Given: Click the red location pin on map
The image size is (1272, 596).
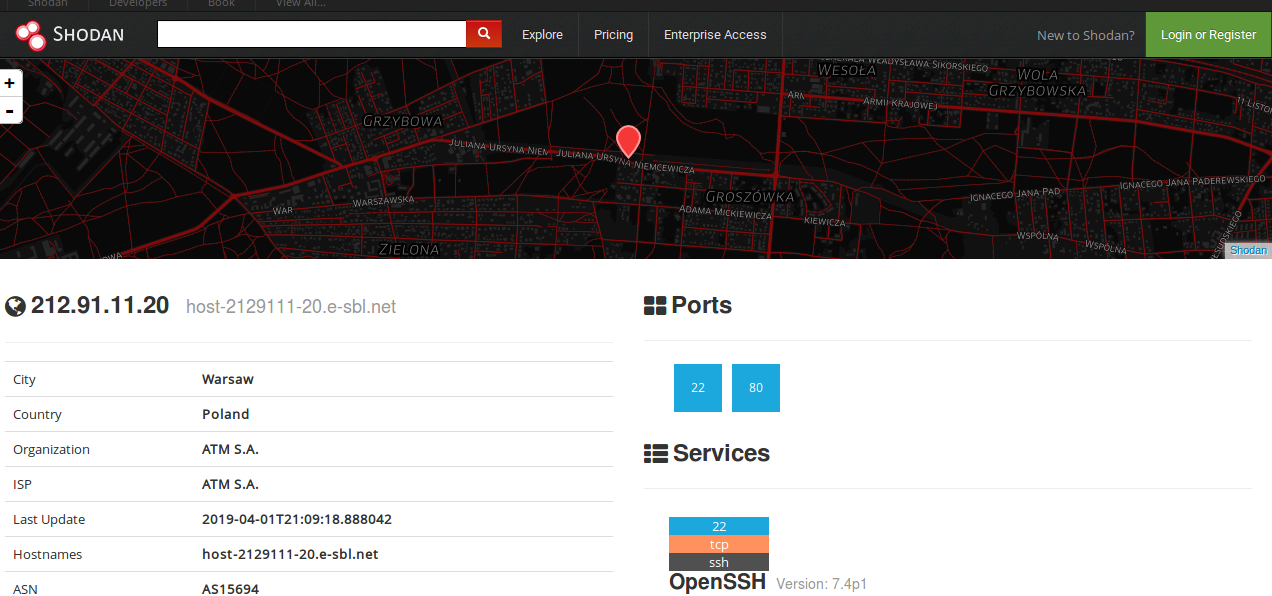Looking at the screenshot, I should tap(628, 142).
